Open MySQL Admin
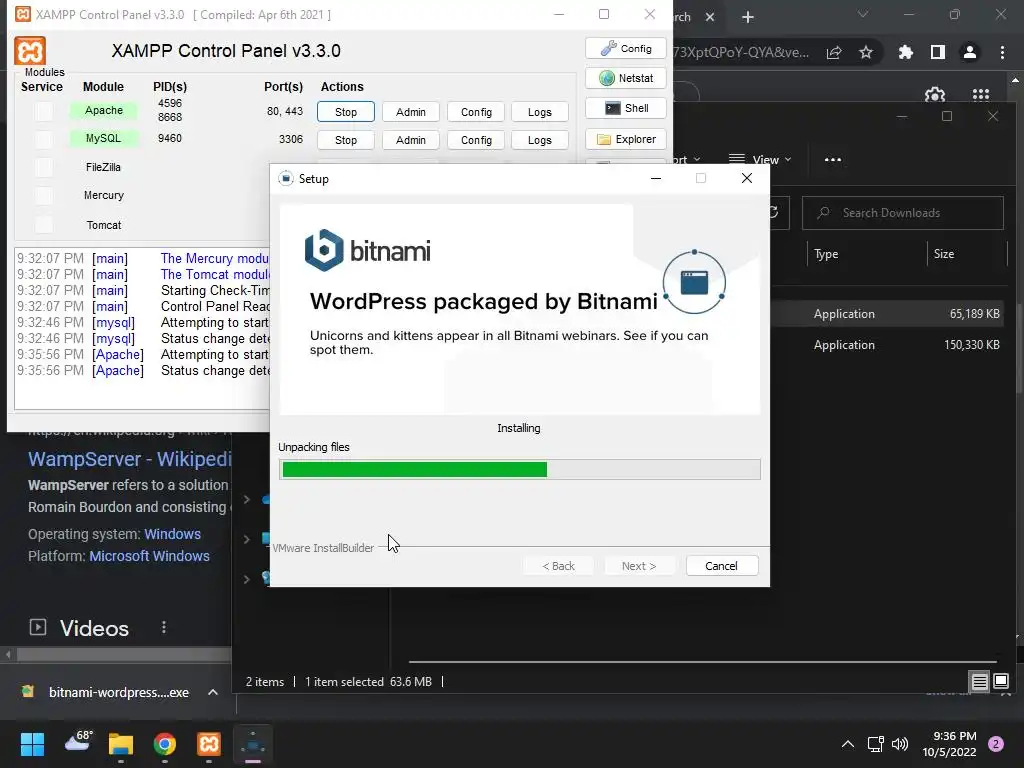This screenshot has width=1024, height=768. coord(411,140)
